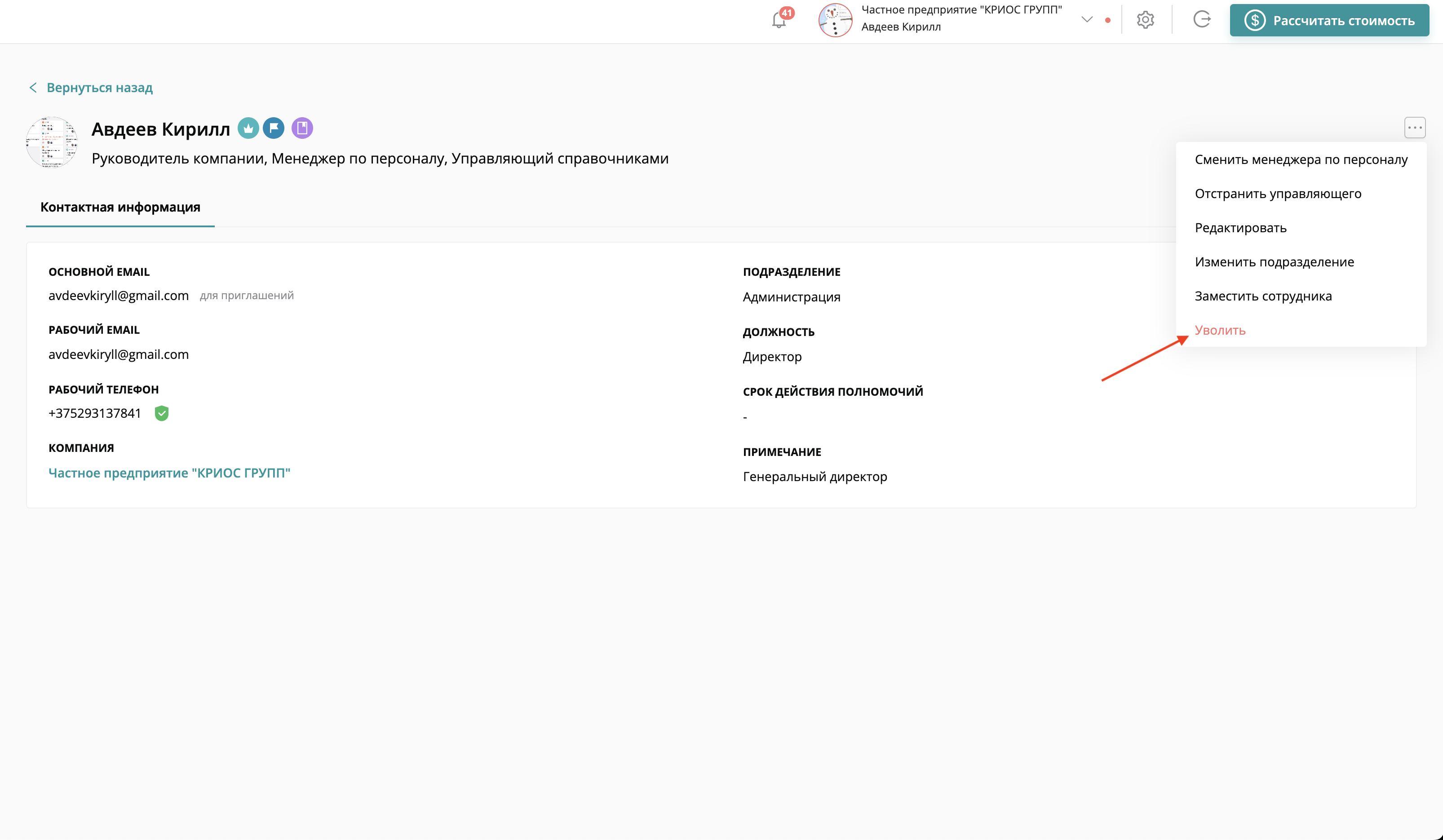Screen dimensions: 1443x840
Task: Click the green verified phone shield
Action: coord(161,413)
